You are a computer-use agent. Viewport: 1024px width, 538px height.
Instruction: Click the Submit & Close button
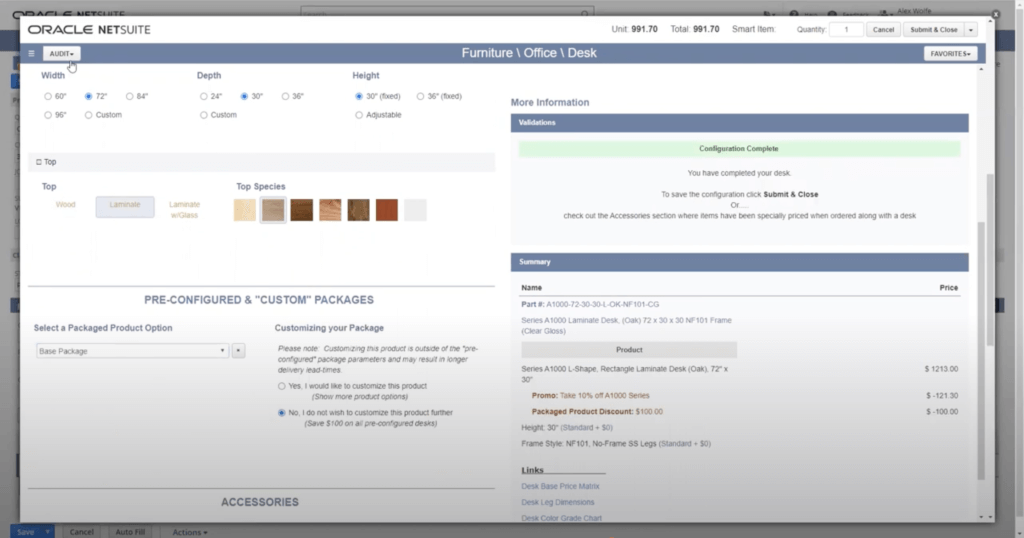[932, 30]
